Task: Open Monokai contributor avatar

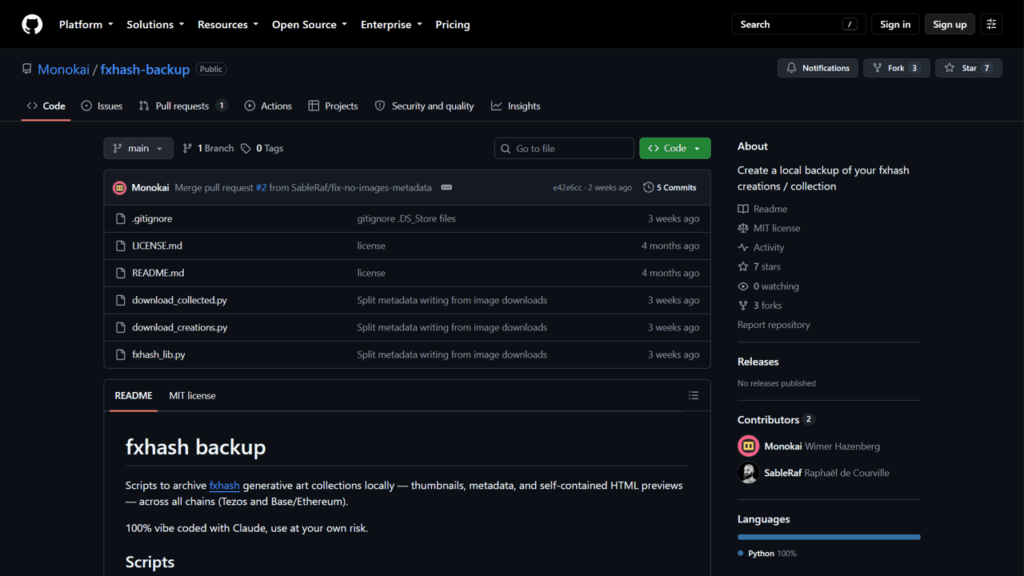Action: [748, 447]
